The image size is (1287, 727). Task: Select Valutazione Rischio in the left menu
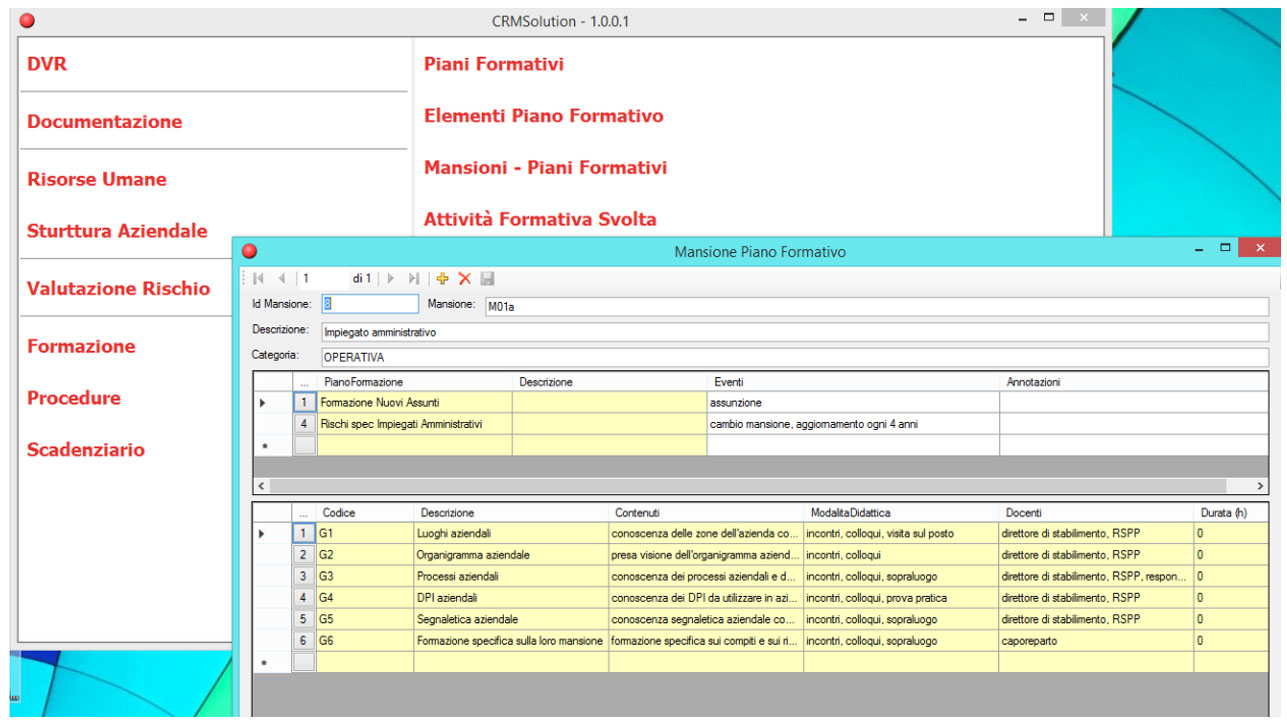pyautogui.click(x=119, y=289)
